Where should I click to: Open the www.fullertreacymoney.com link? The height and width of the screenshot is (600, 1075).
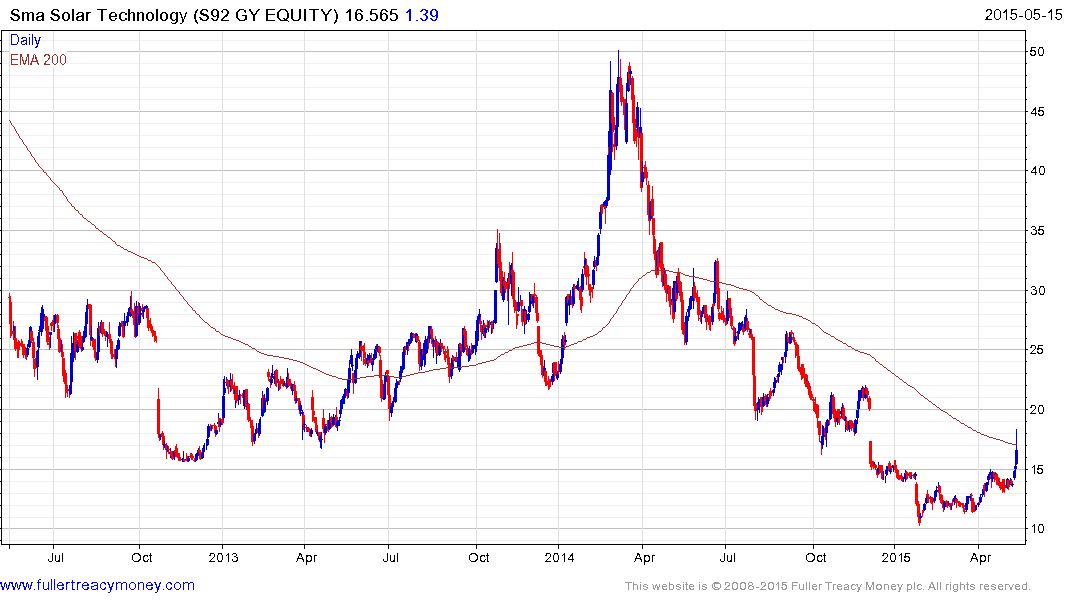(97, 585)
